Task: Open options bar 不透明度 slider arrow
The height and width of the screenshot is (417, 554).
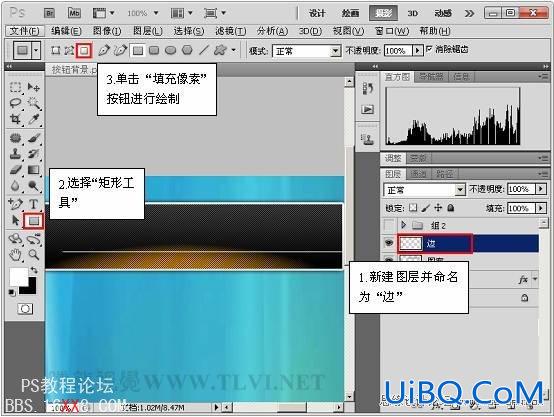Action: pyautogui.click(x=417, y=51)
